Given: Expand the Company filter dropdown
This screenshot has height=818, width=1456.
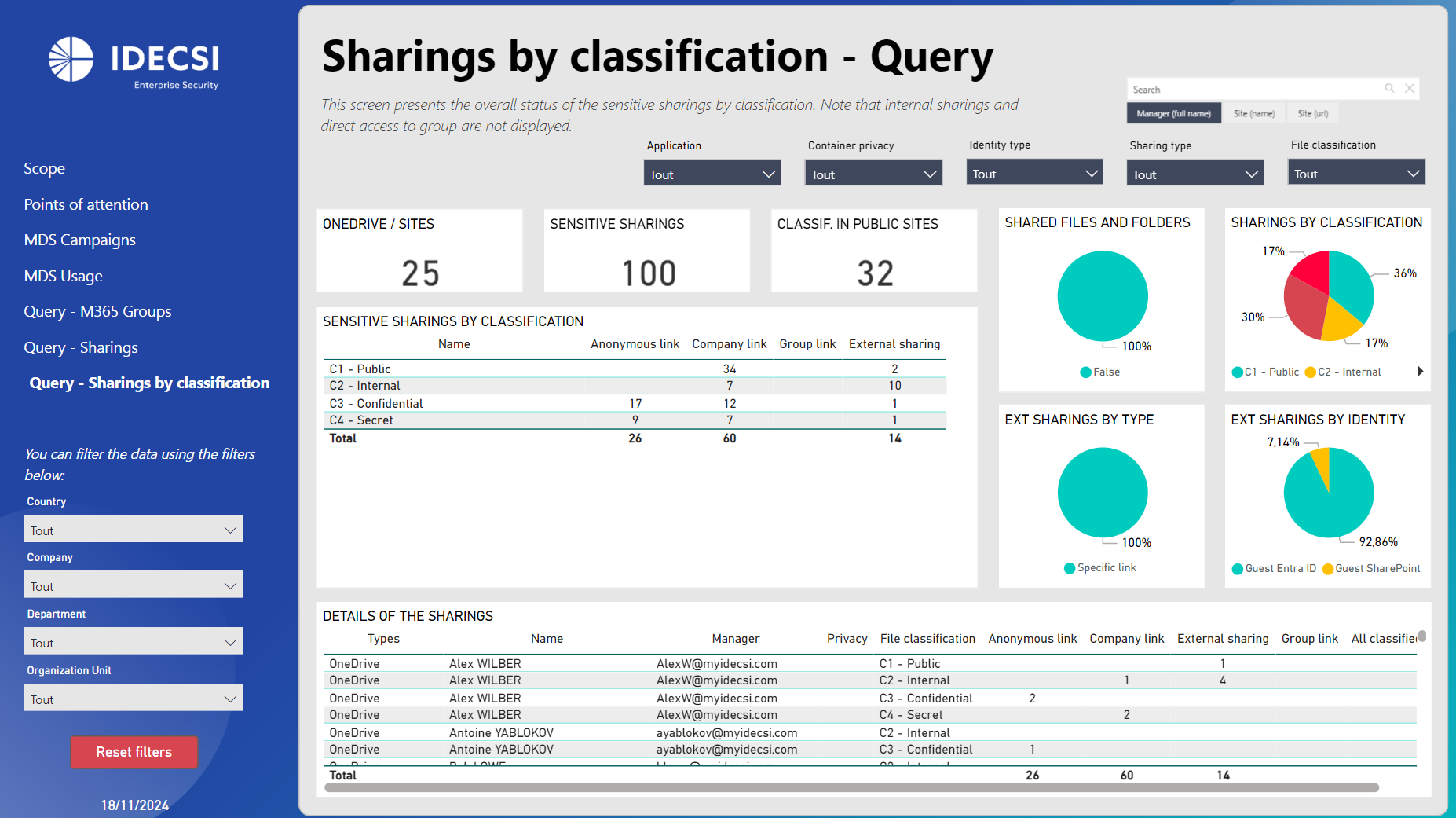Looking at the screenshot, I should point(134,585).
